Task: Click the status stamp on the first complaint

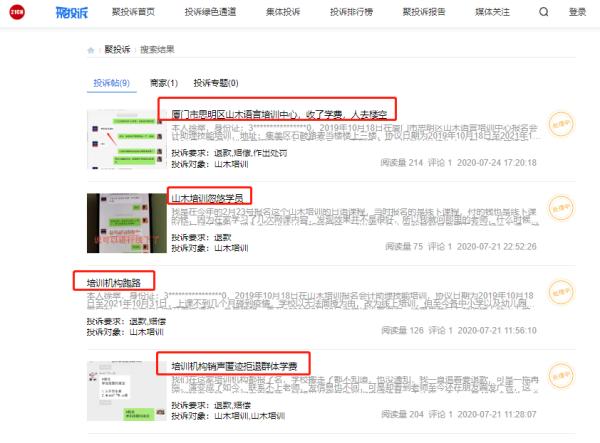Action: 563,127
